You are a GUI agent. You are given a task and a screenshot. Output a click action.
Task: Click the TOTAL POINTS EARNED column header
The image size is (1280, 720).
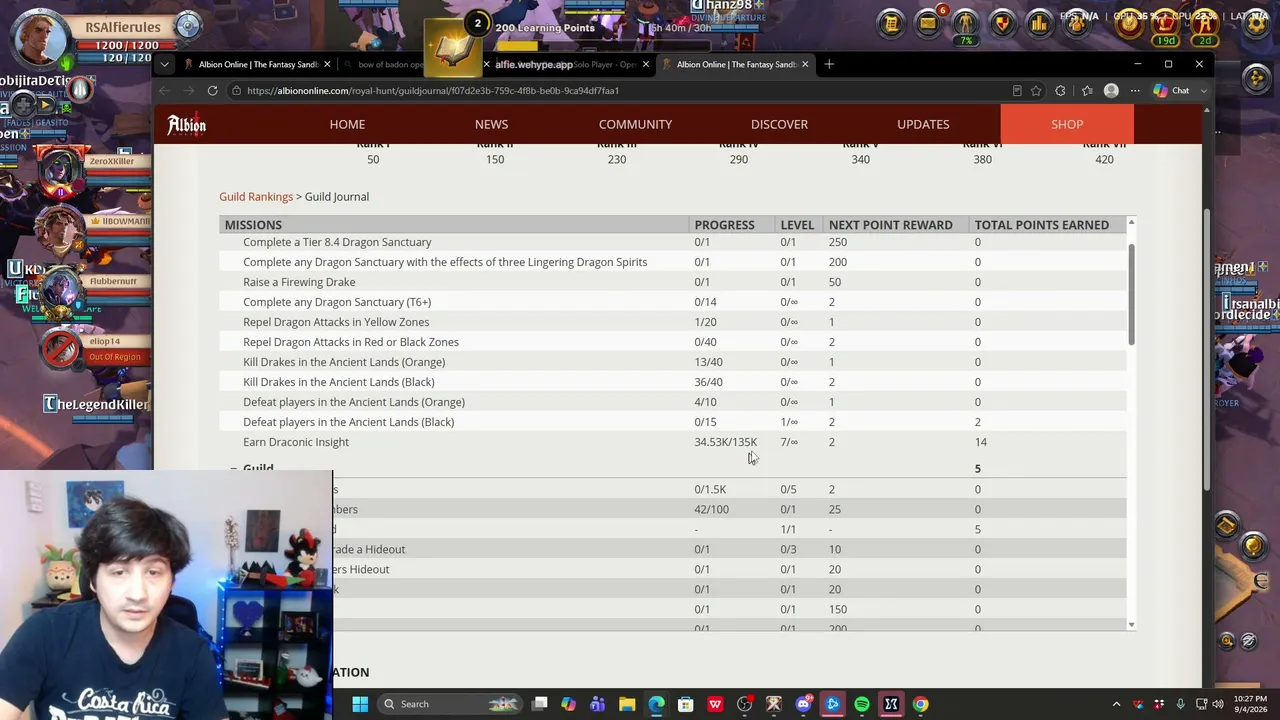(x=1042, y=225)
